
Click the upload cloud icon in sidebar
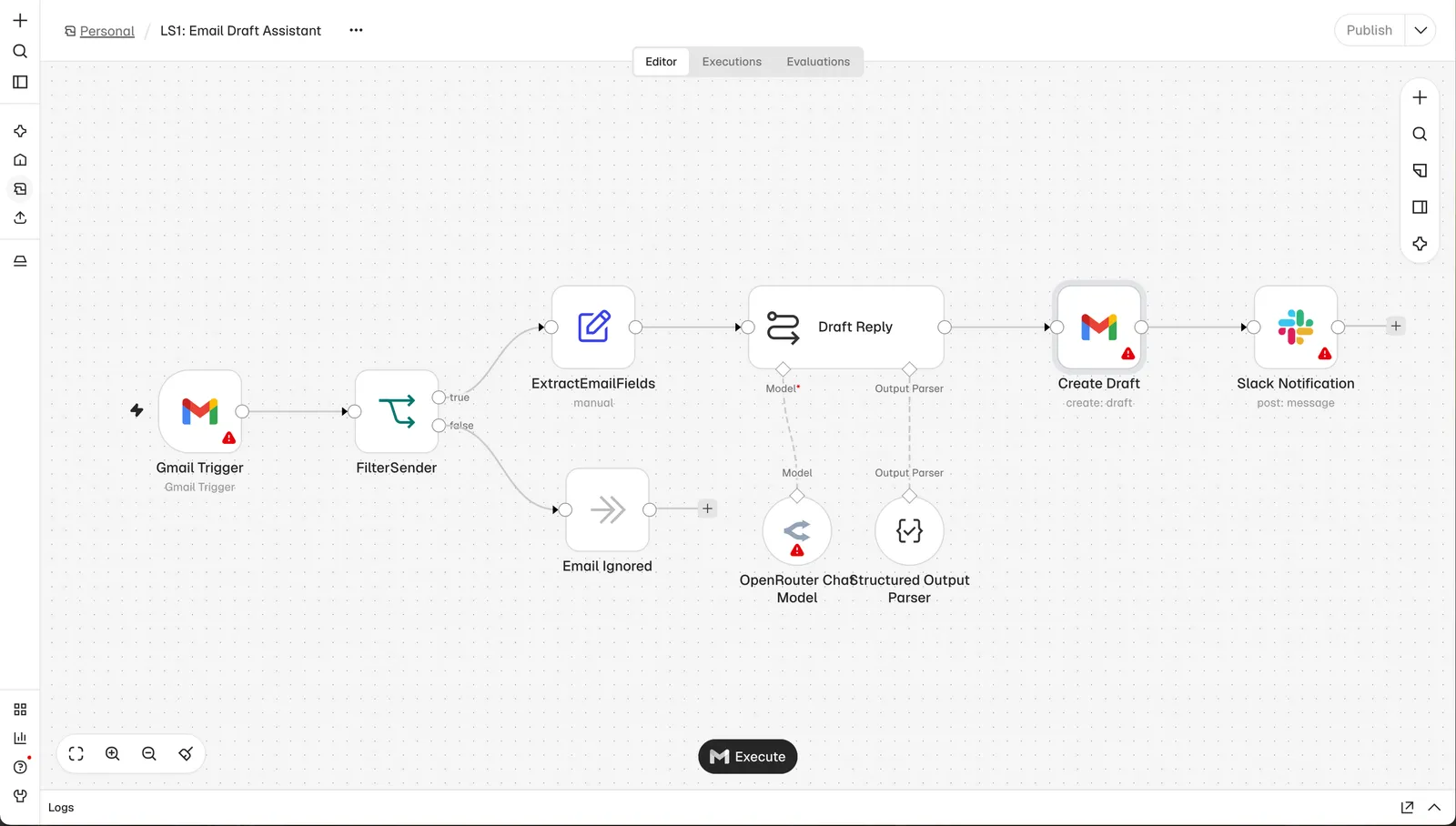20,218
